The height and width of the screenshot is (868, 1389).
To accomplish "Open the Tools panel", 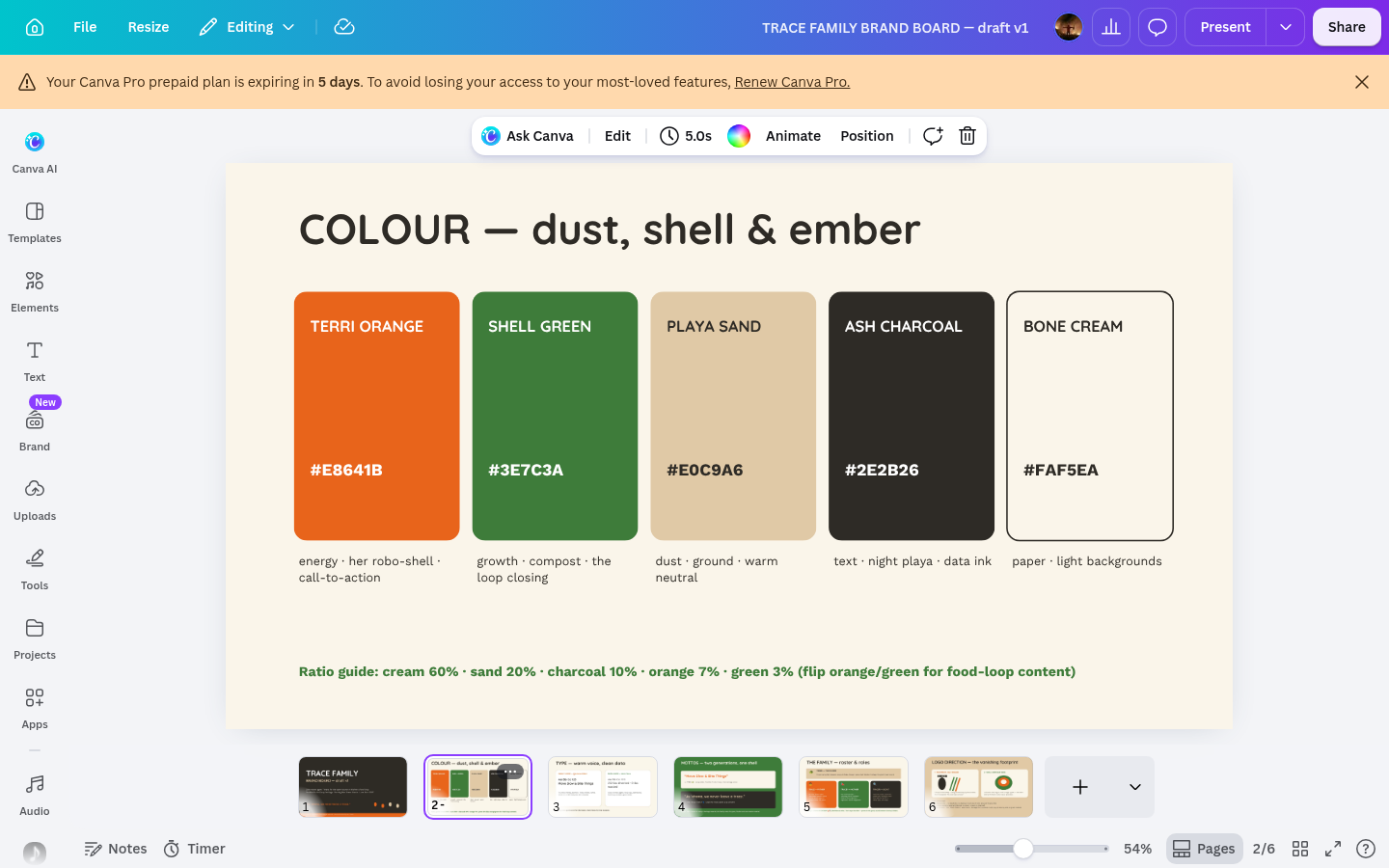I will pos(35,569).
